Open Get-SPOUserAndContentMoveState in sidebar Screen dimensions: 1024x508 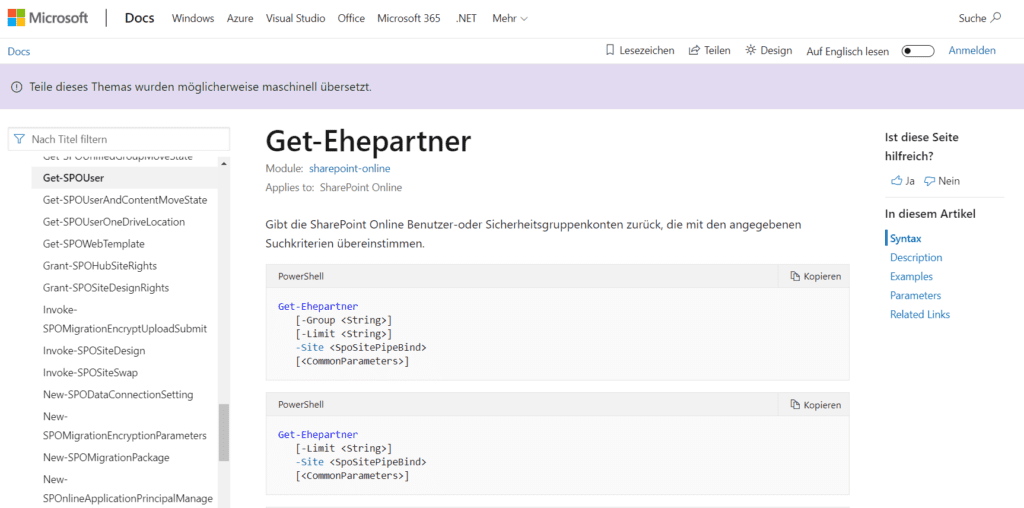(125, 200)
